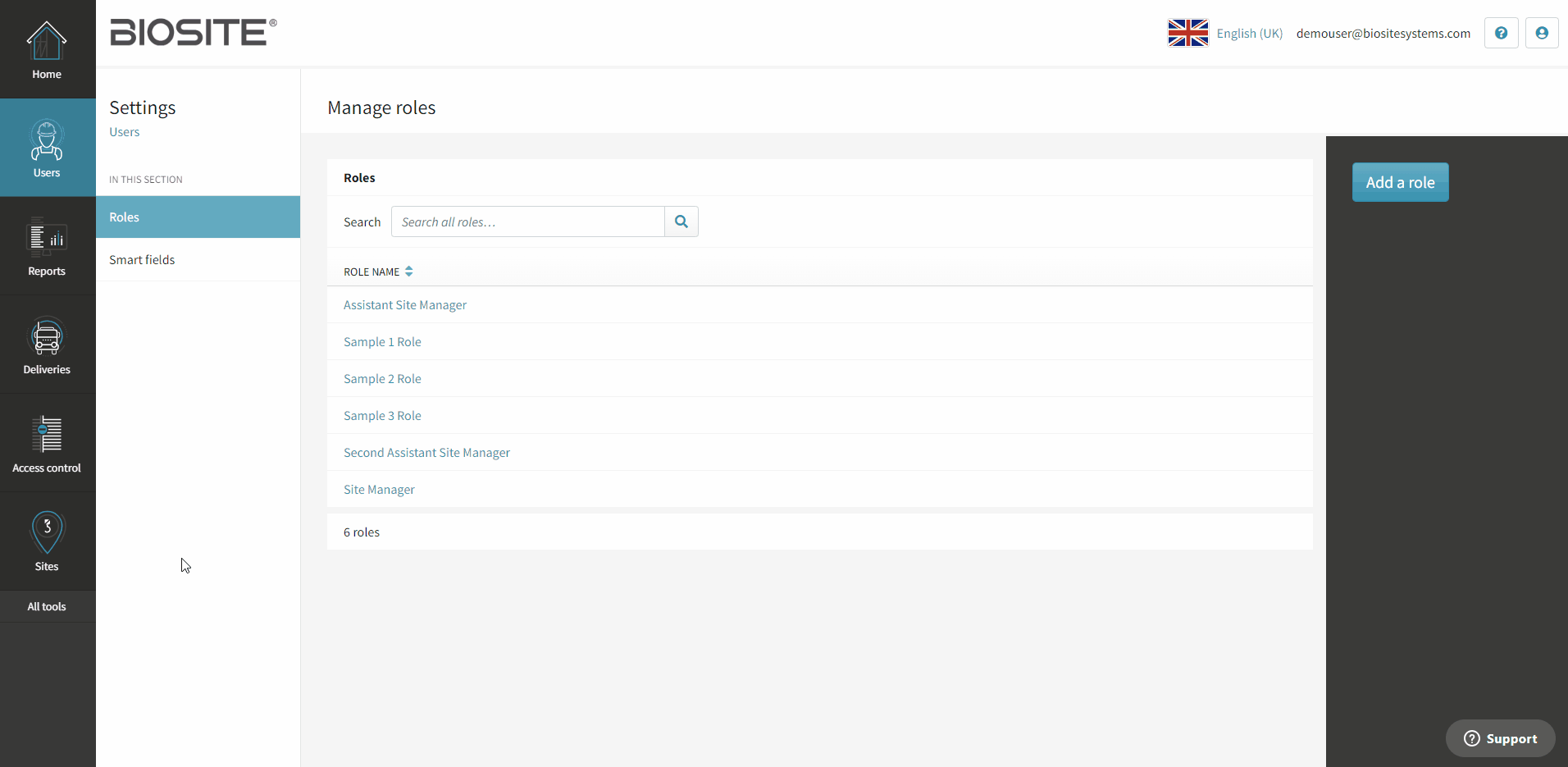Focus the Search all roles field
The image size is (1568, 767).
click(x=528, y=221)
